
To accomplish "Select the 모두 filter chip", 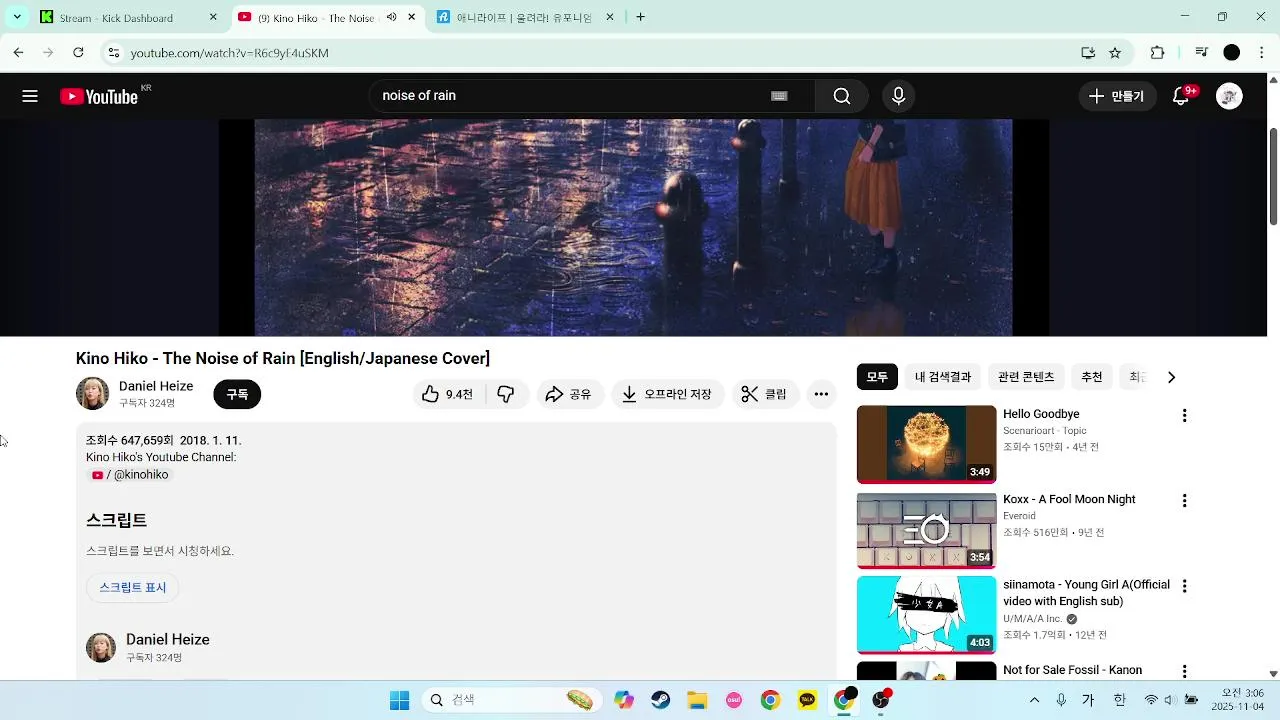I will [x=877, y=377].
